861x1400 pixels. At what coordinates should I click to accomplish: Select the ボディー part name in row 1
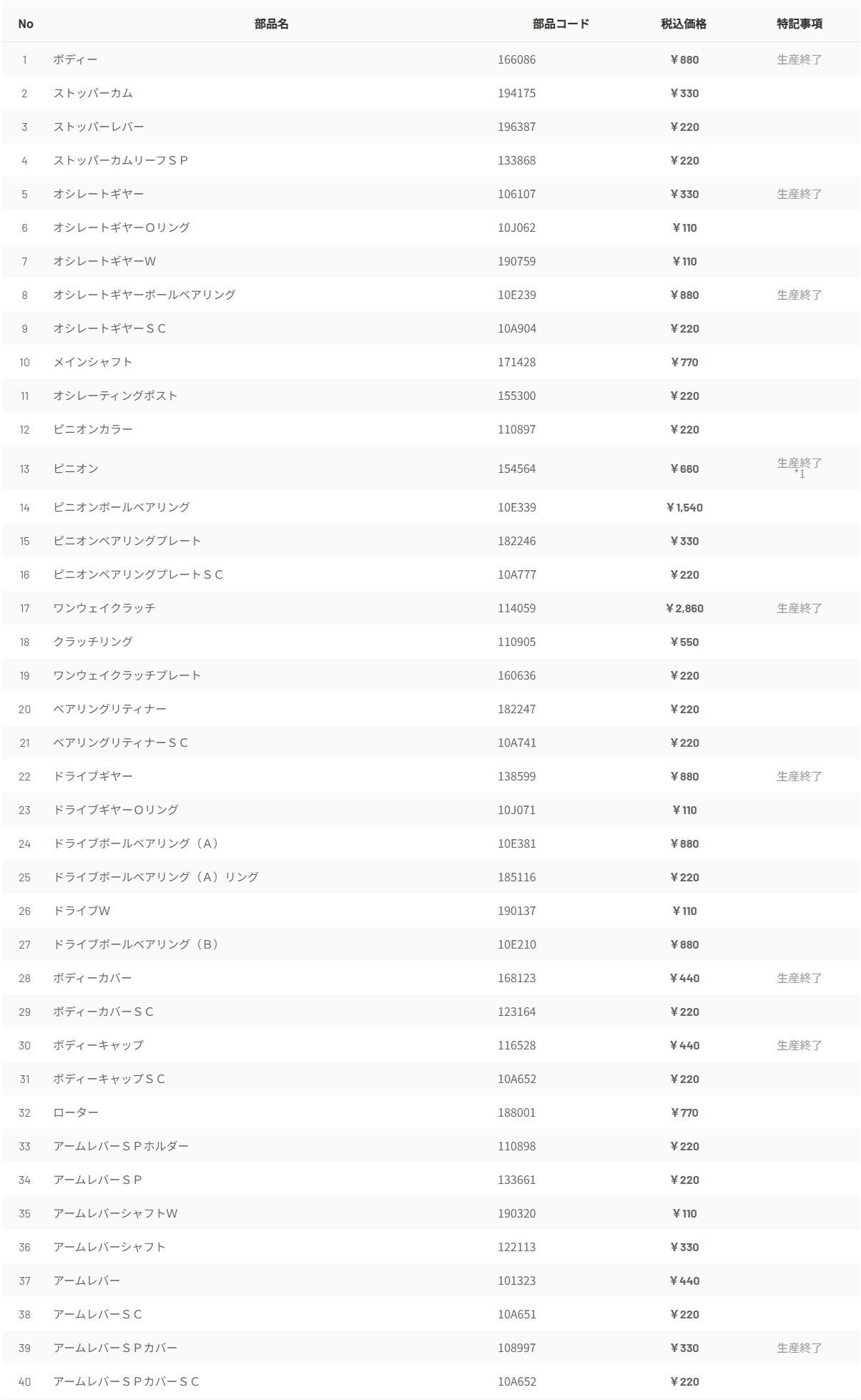75,59
